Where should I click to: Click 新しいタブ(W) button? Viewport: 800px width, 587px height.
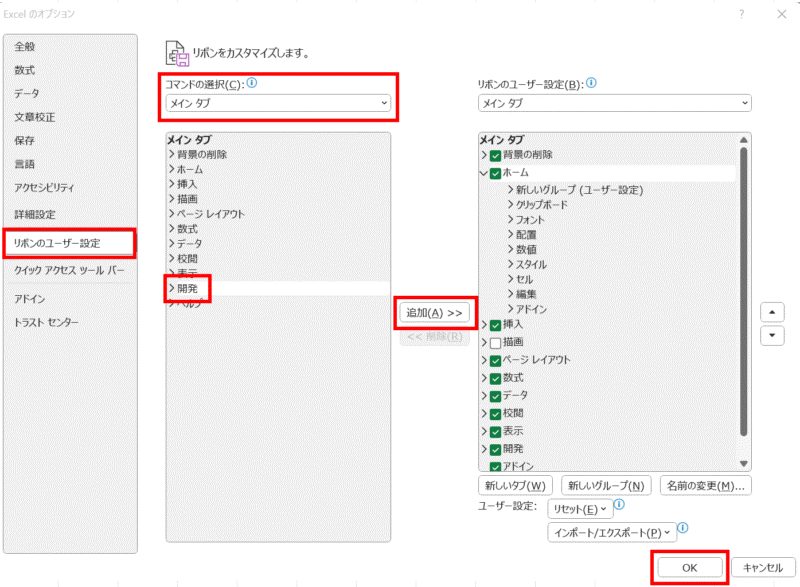pyautogui.click(x=515, y=486)
